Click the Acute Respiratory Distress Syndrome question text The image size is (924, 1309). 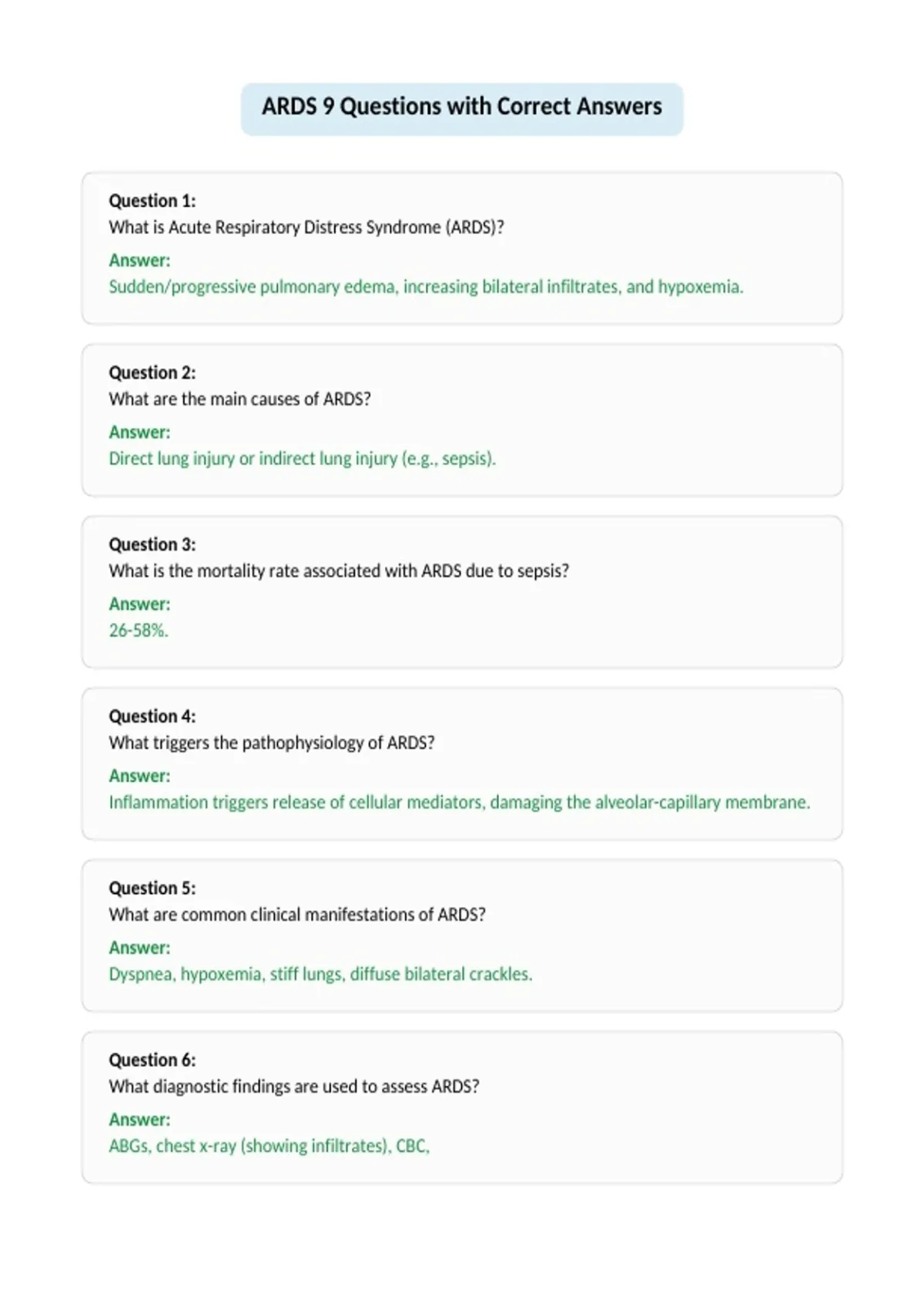306,228
